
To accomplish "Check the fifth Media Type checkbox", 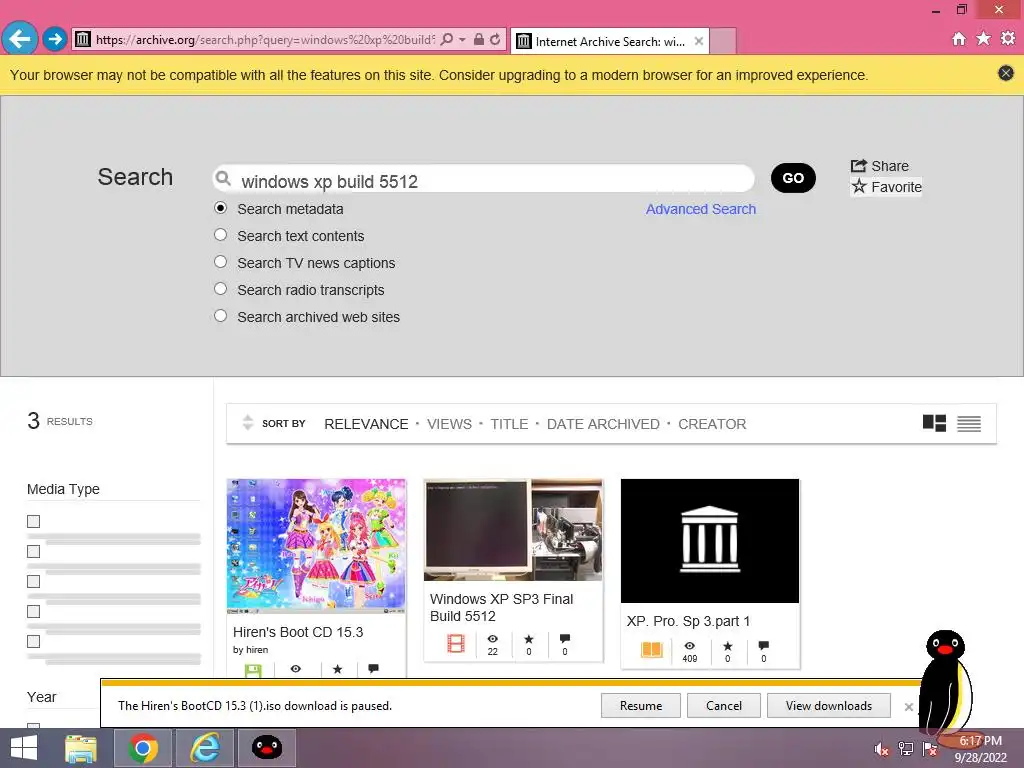I will pyautogui.click(x=33, y=641).
